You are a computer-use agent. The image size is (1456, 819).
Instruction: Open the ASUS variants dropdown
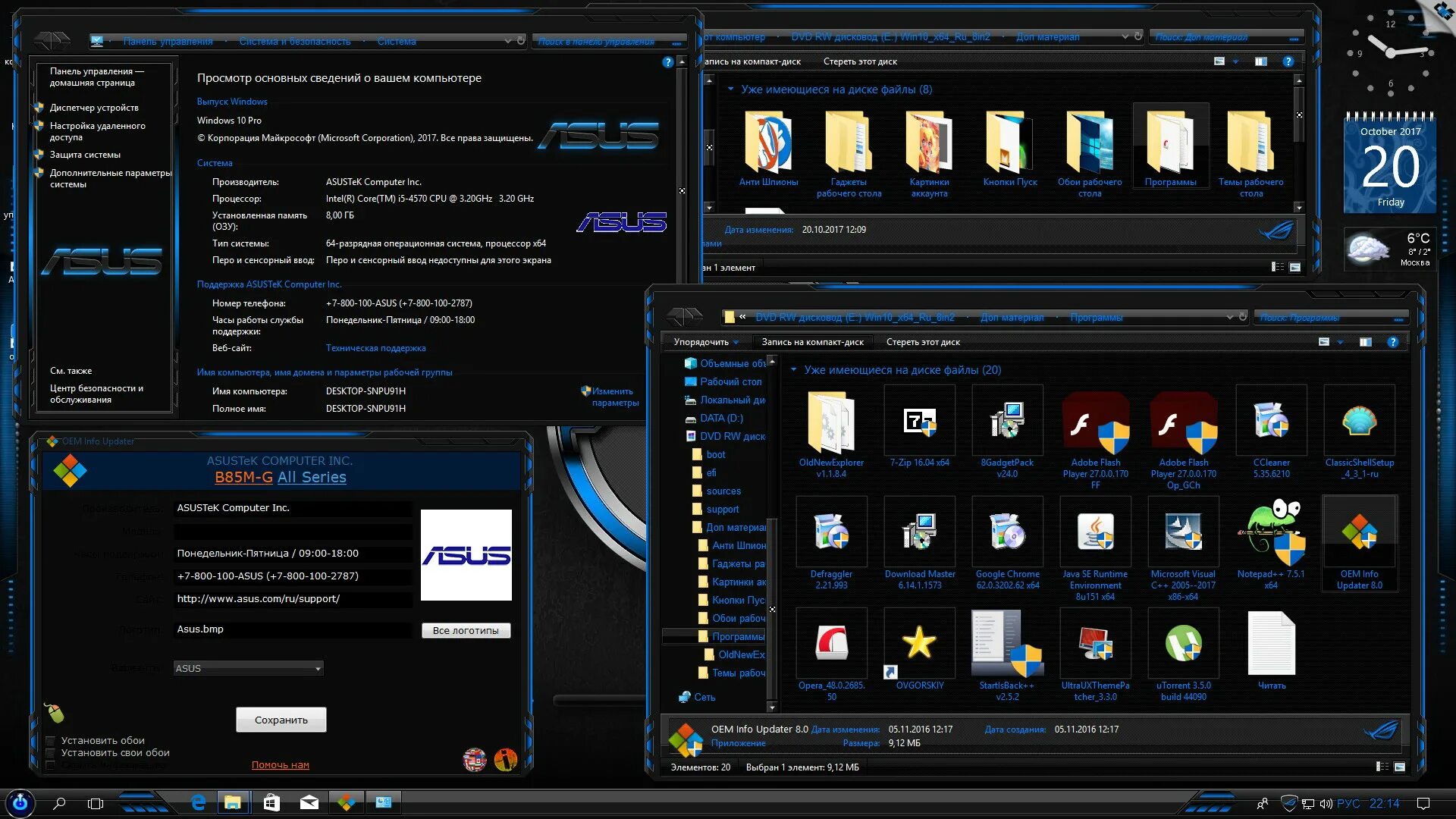point(248,668)
